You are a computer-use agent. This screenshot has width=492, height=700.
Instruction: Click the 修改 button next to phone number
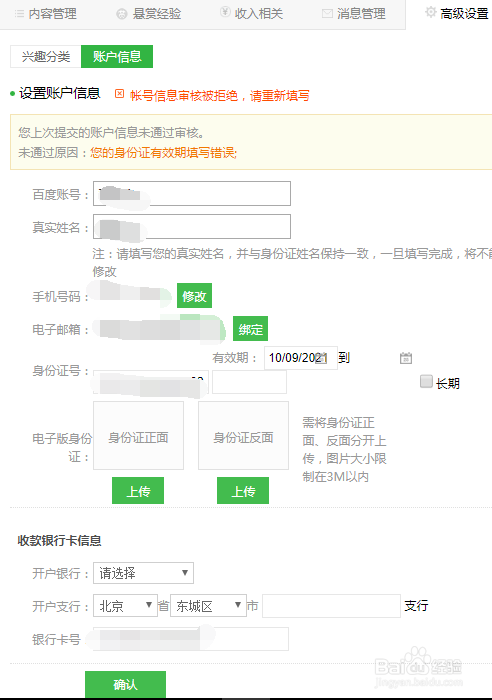(x=194, y=296)
